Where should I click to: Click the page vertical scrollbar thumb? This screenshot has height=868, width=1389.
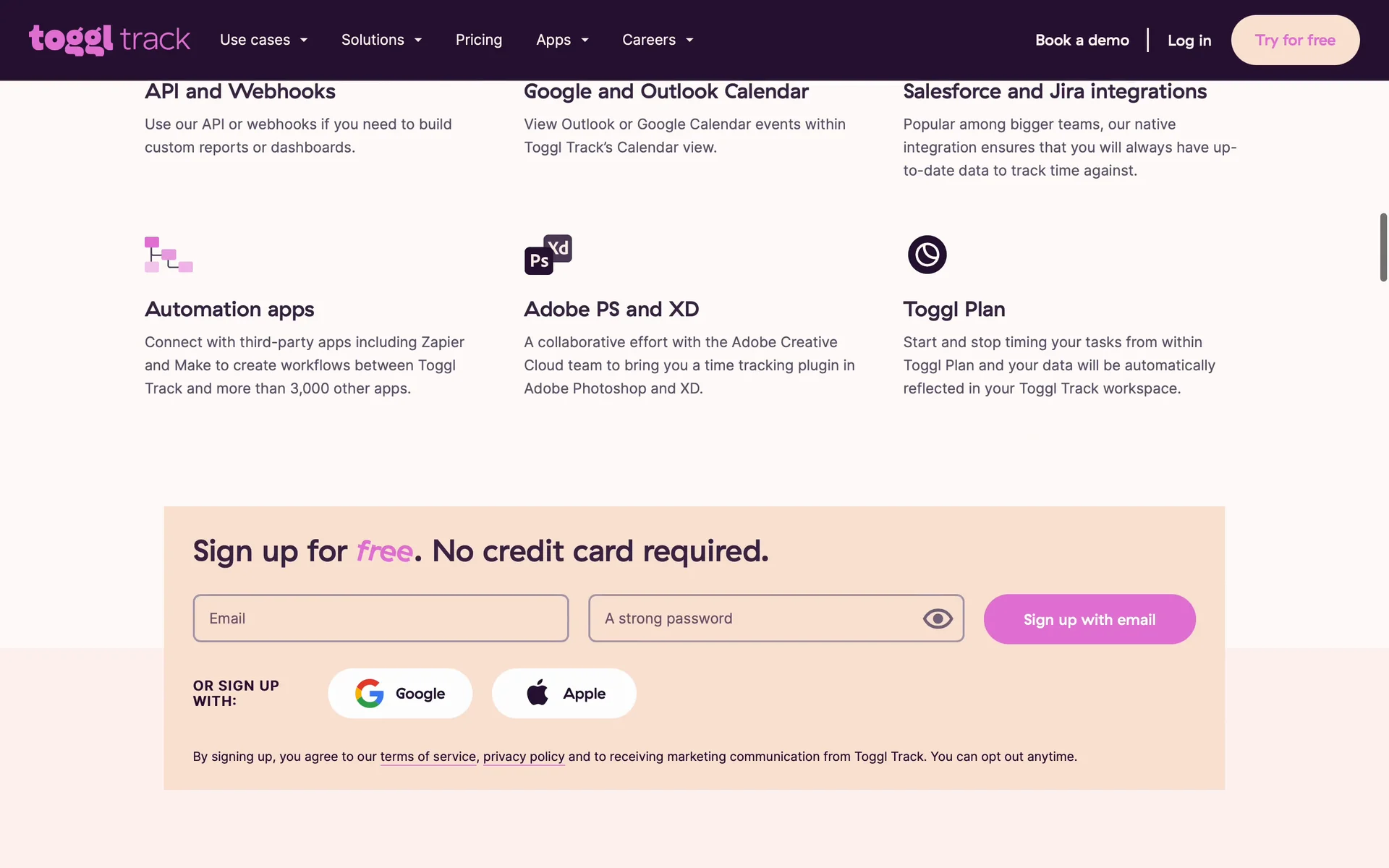[x=1383, y=247]
